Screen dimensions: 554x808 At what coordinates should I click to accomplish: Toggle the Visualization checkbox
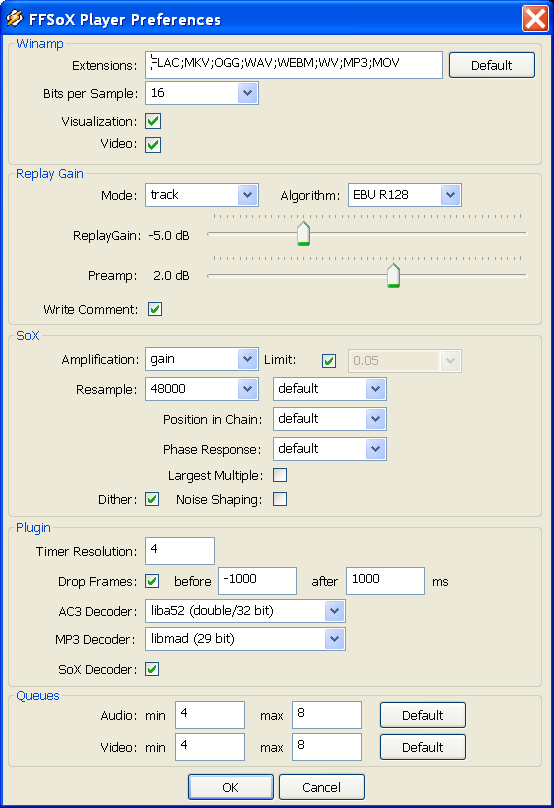point(153,121)
